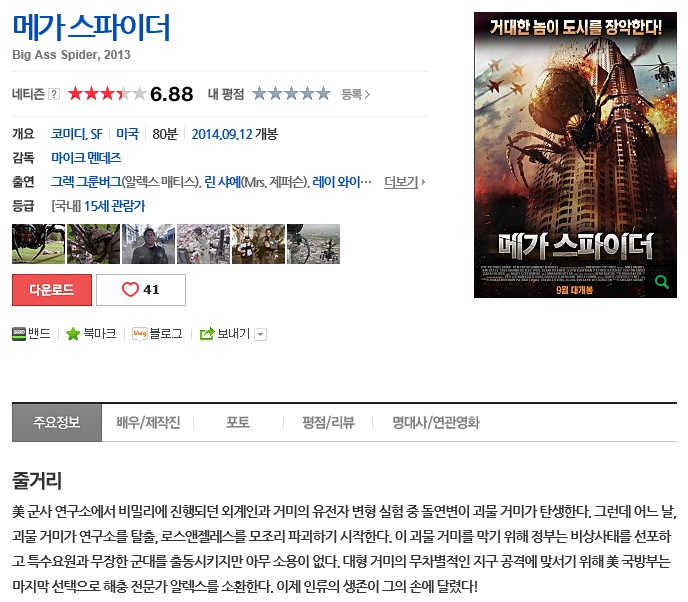Click the 6.88 rating score
The height and width of the screenshot is (602, 688).
172,94
